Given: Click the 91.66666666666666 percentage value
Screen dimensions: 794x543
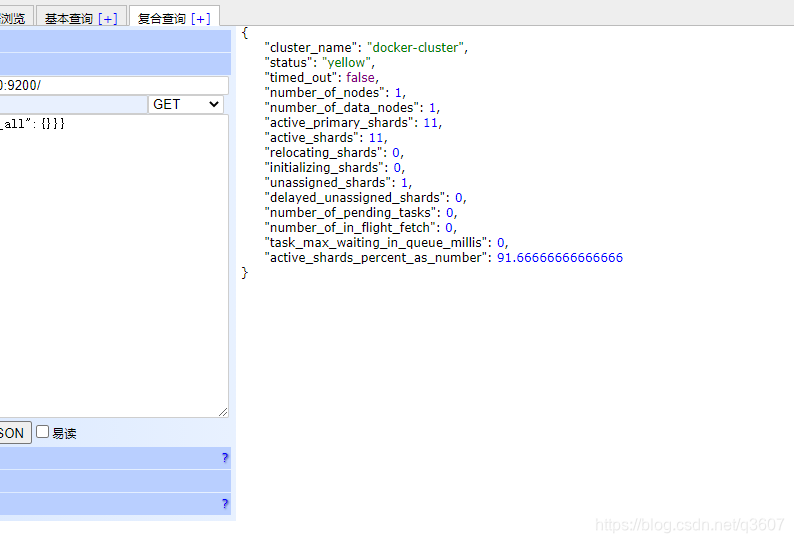Looking at the screenshot, I should pyautogui.click(x=560, y=258).
